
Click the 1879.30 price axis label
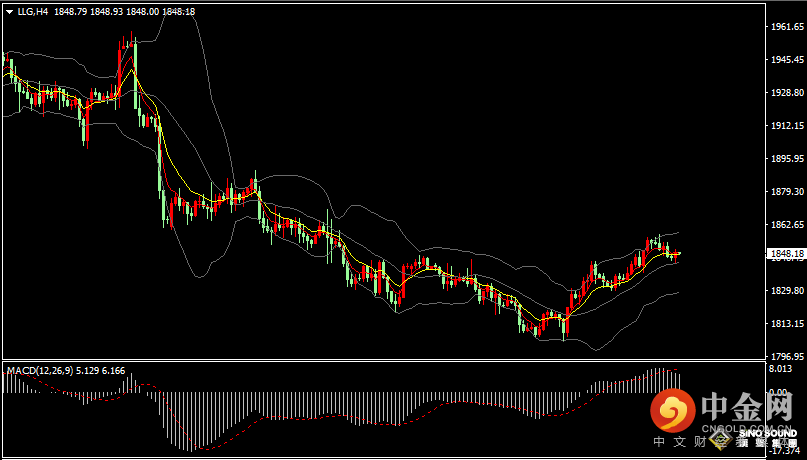point(786,192)
